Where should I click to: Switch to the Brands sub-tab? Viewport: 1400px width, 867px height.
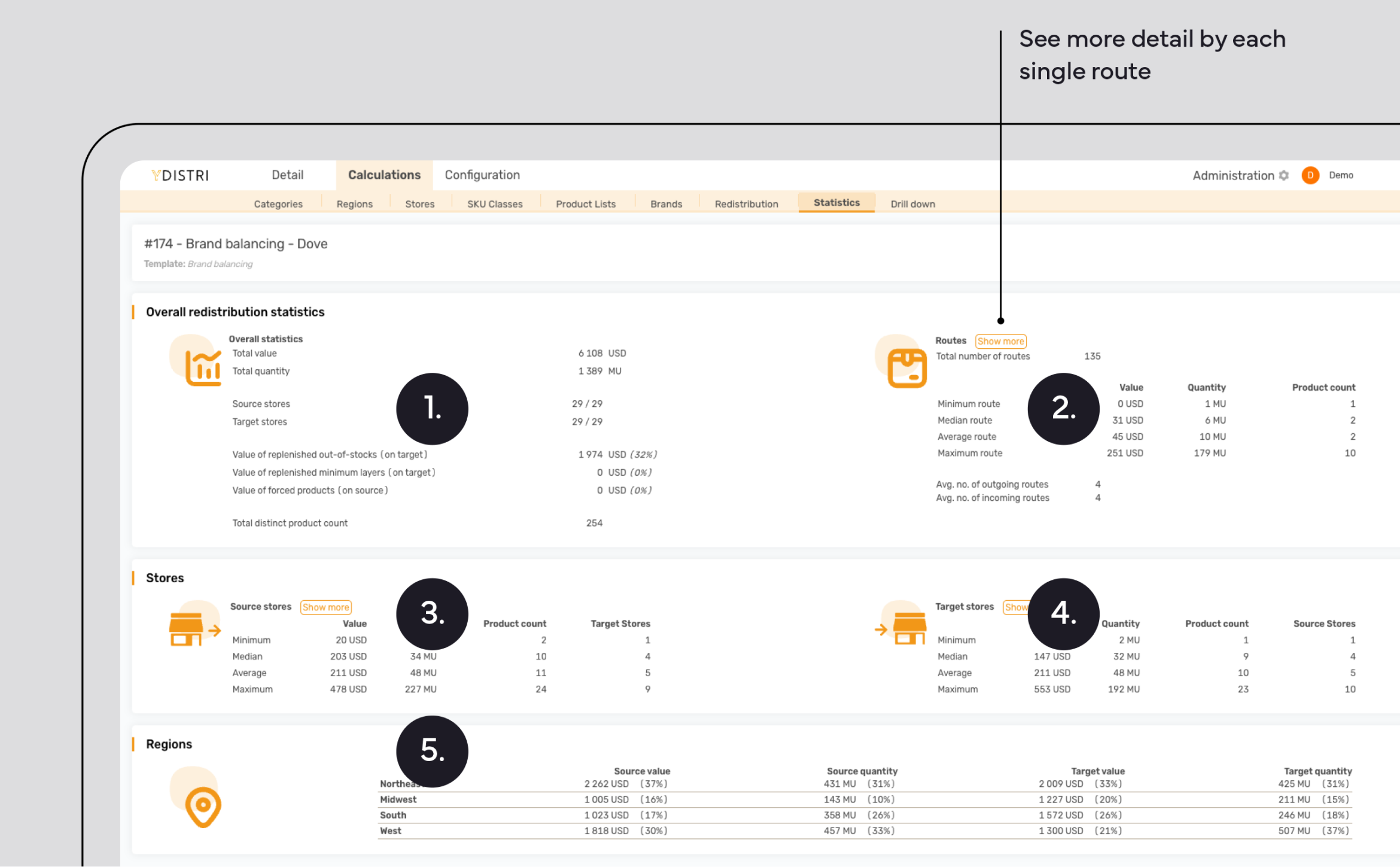tap(666, 204)
